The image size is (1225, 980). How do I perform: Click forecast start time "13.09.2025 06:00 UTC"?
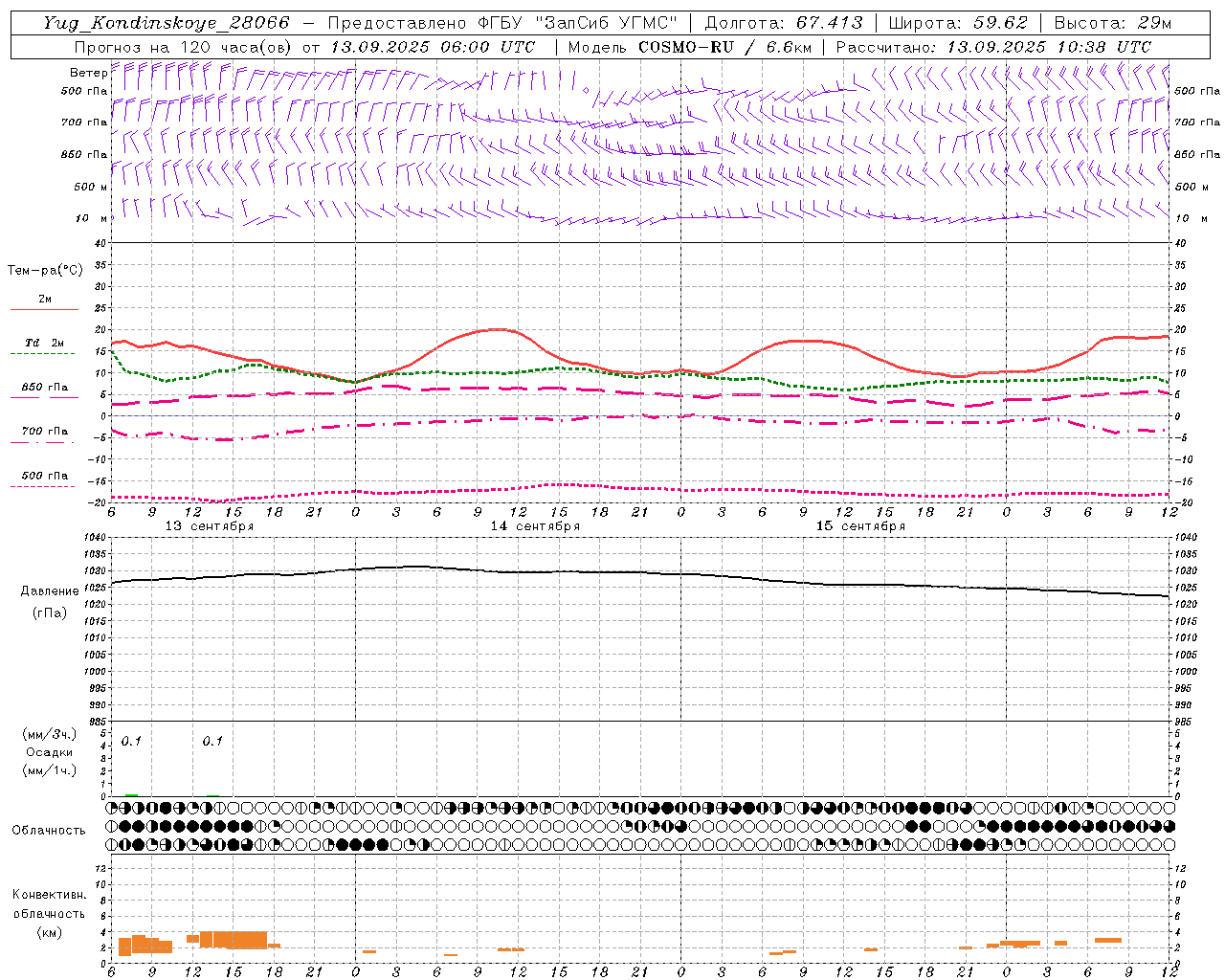coord(433,47)
